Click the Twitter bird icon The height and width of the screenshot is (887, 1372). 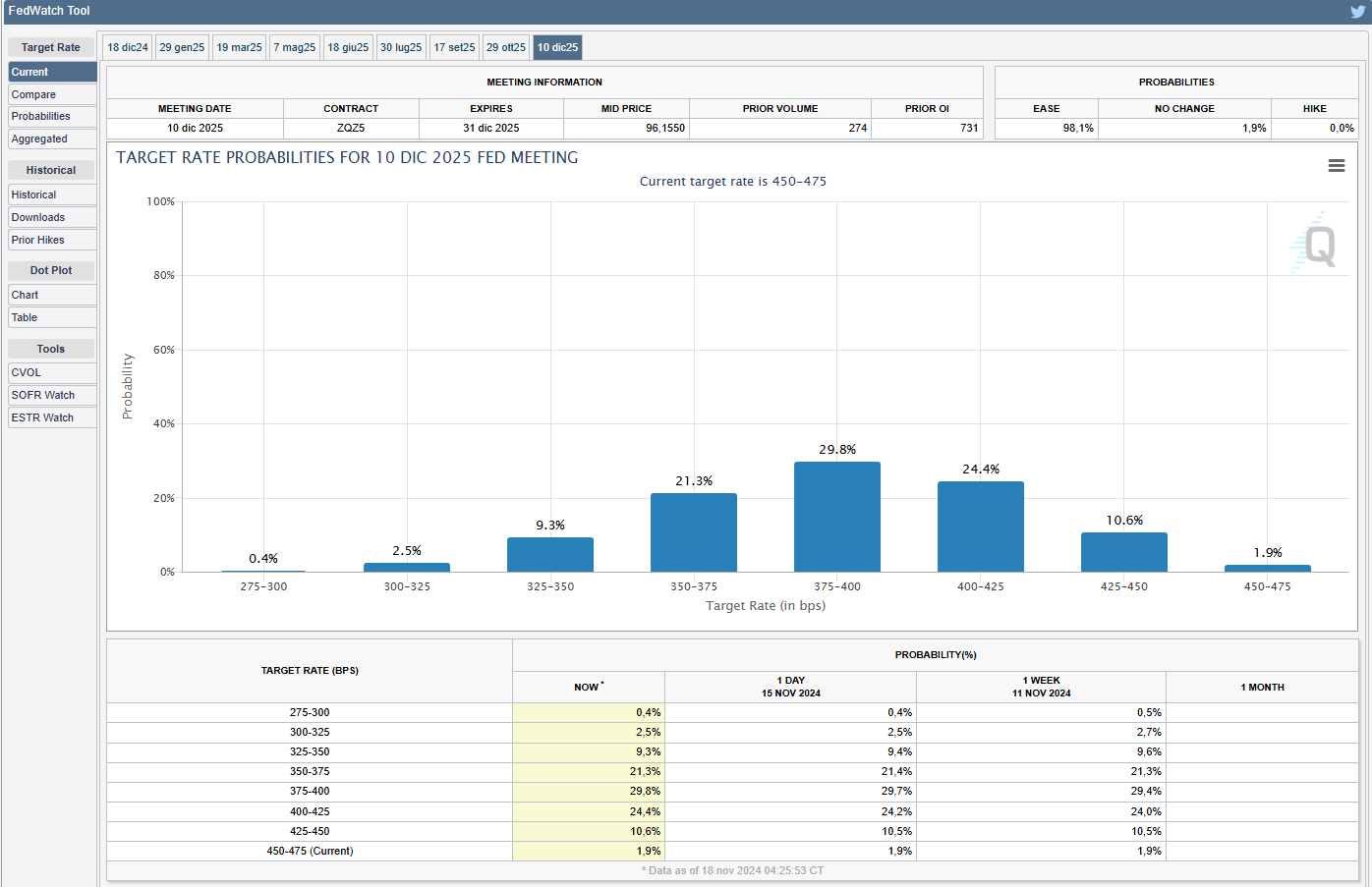point(1357,12)
